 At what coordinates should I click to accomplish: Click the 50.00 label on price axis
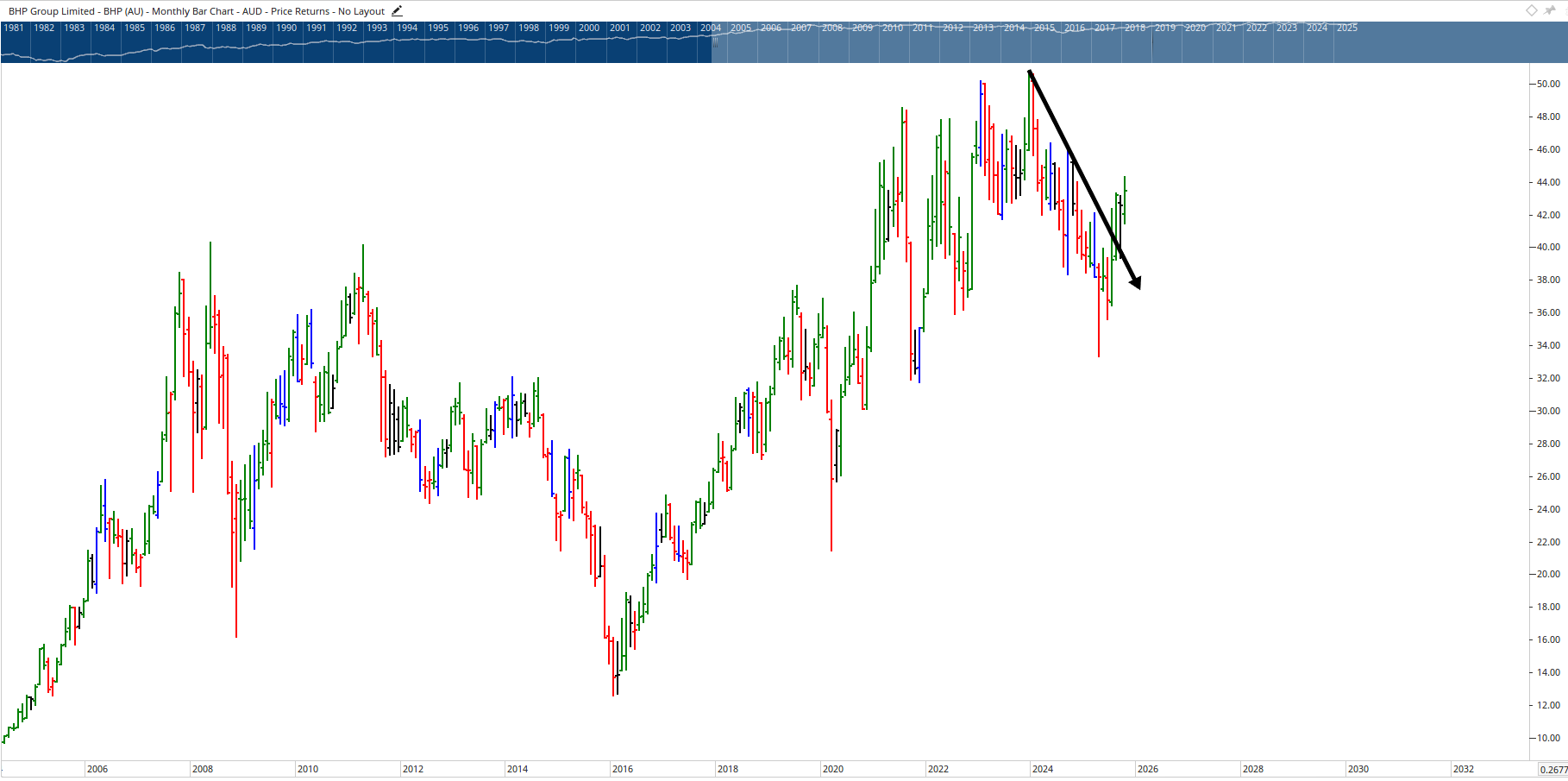(x=1548, y=85)
